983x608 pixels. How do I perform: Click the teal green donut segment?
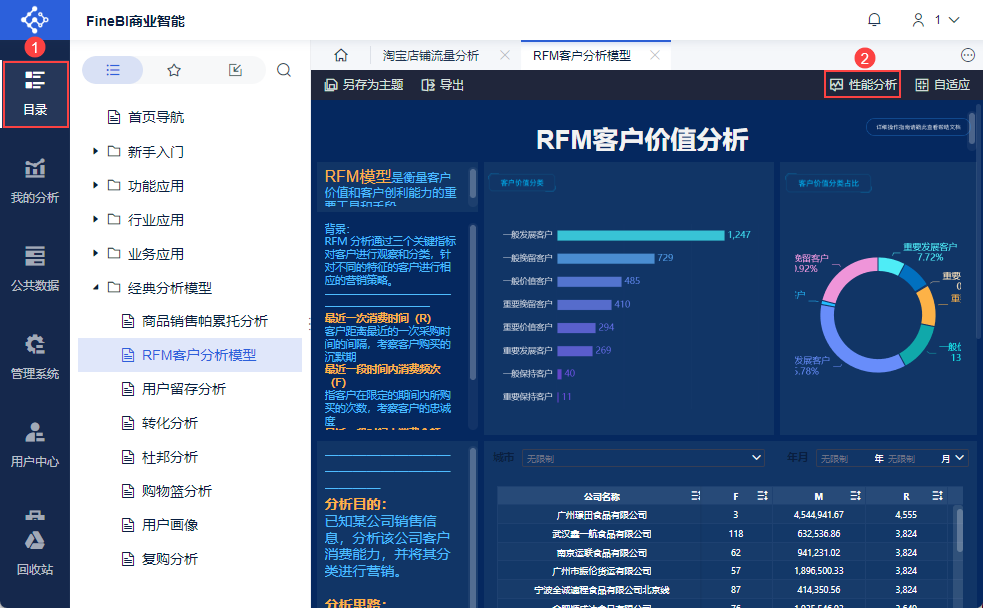[916, 344]
